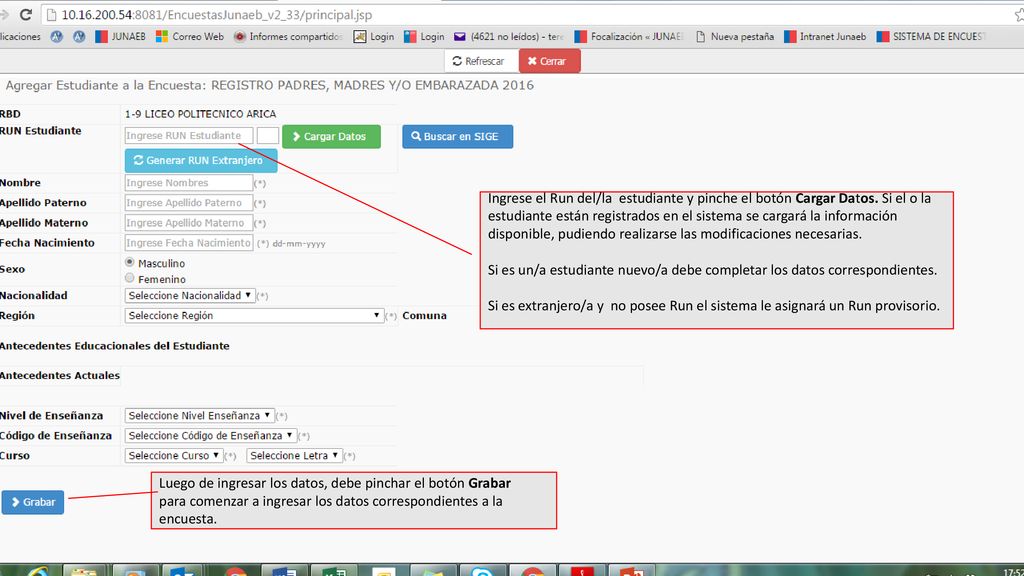
Task: Open the Focalización « JUNAEB bookmark
Action: 628,37
